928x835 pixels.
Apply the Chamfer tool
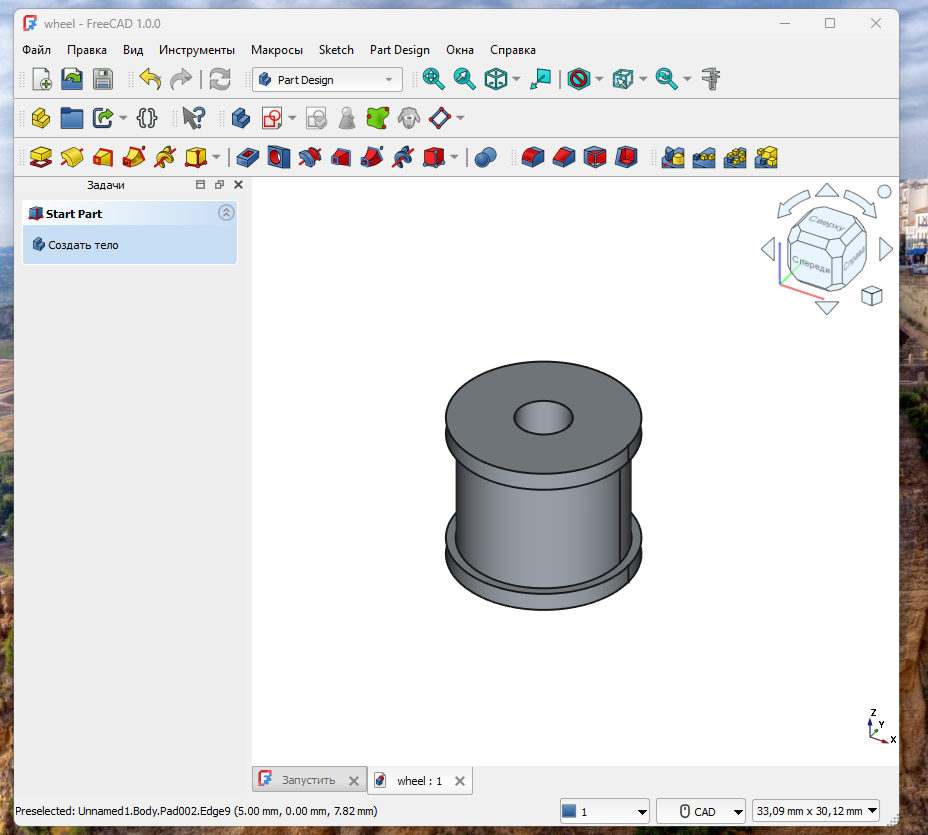pos(563,157)
